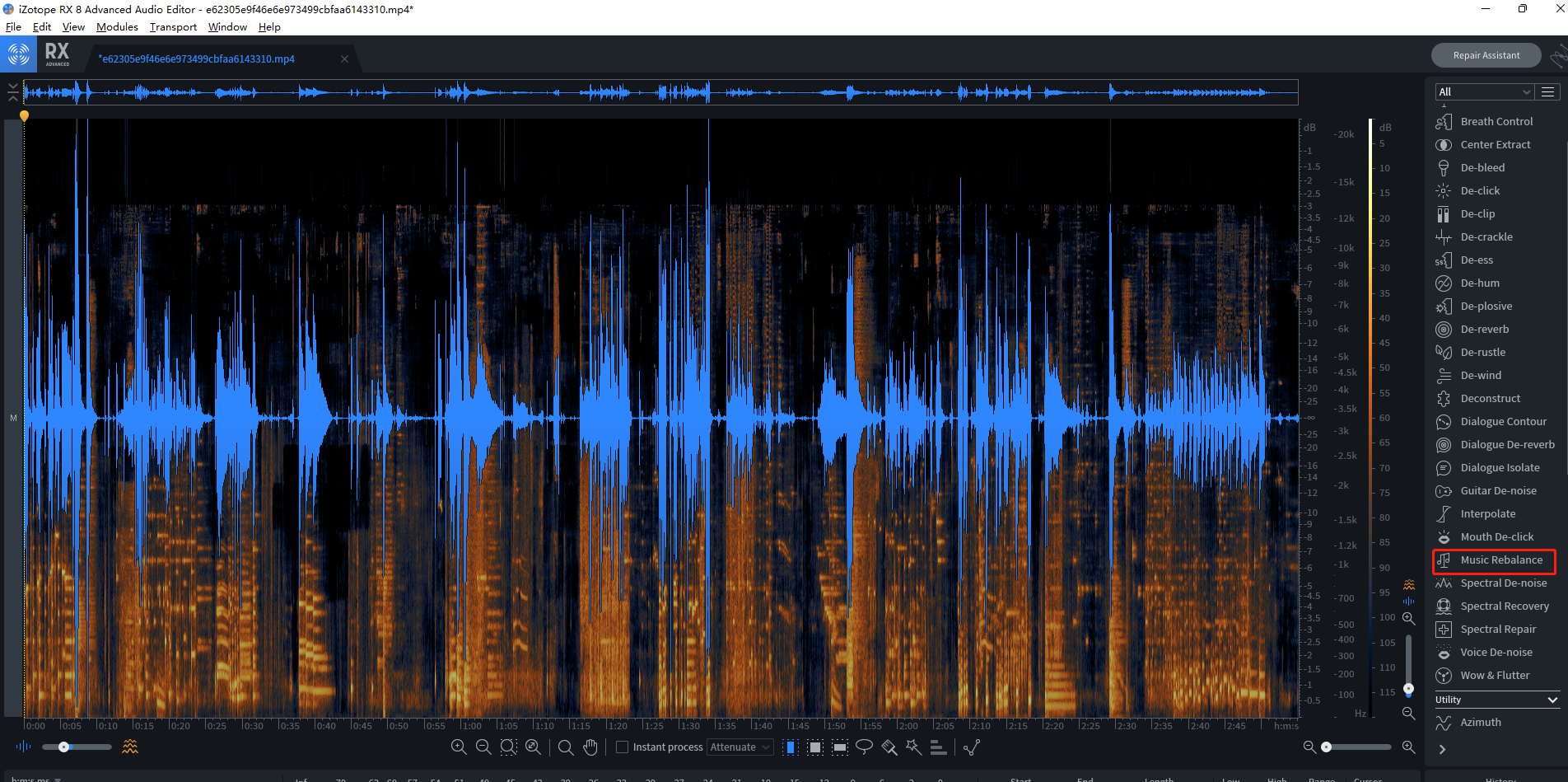Open the Modules menu

117,27
